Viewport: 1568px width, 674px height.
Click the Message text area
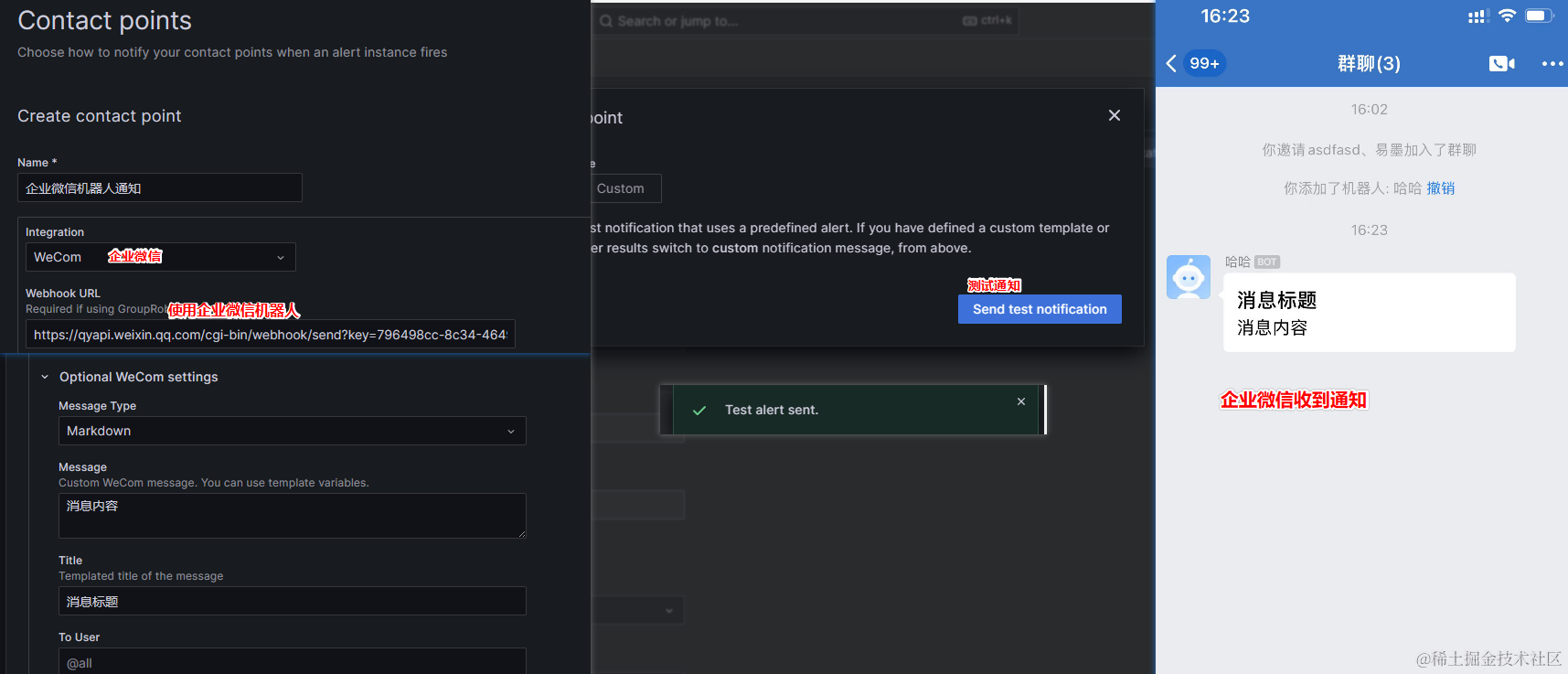pyautogui.click(x=292, y=516)
